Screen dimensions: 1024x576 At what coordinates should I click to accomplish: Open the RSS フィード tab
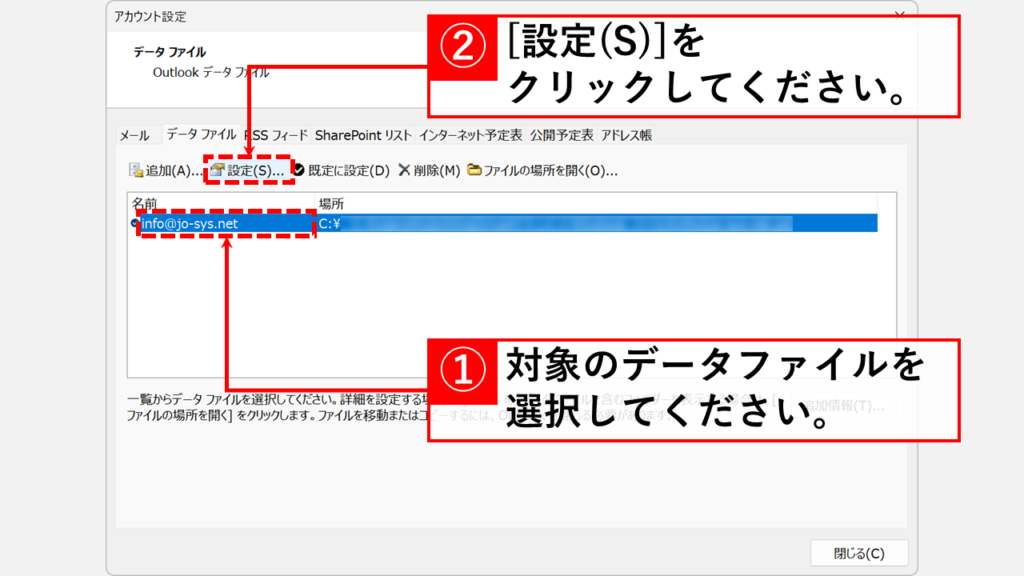click(276, 135)
